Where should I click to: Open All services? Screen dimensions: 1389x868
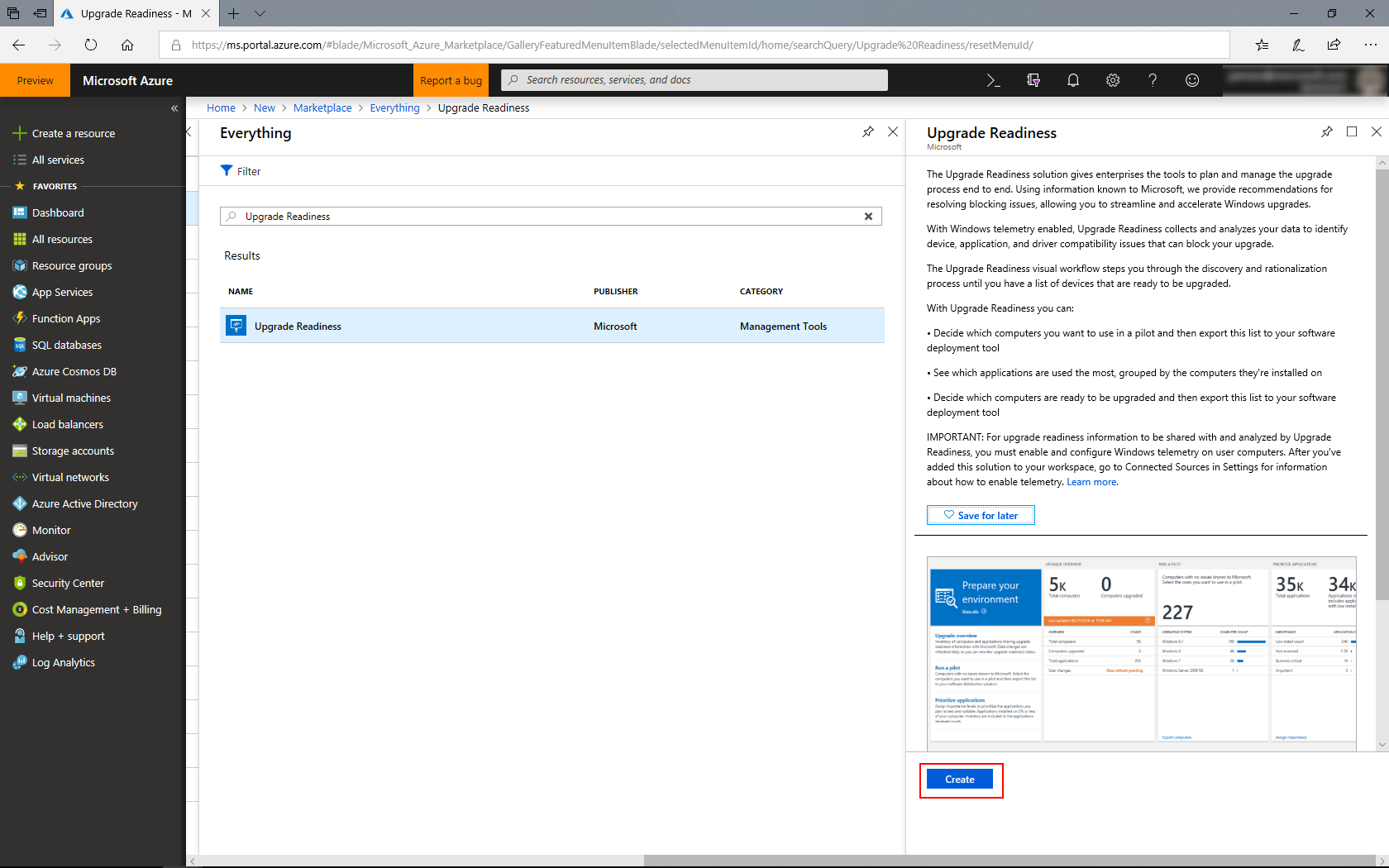point(58,160)
